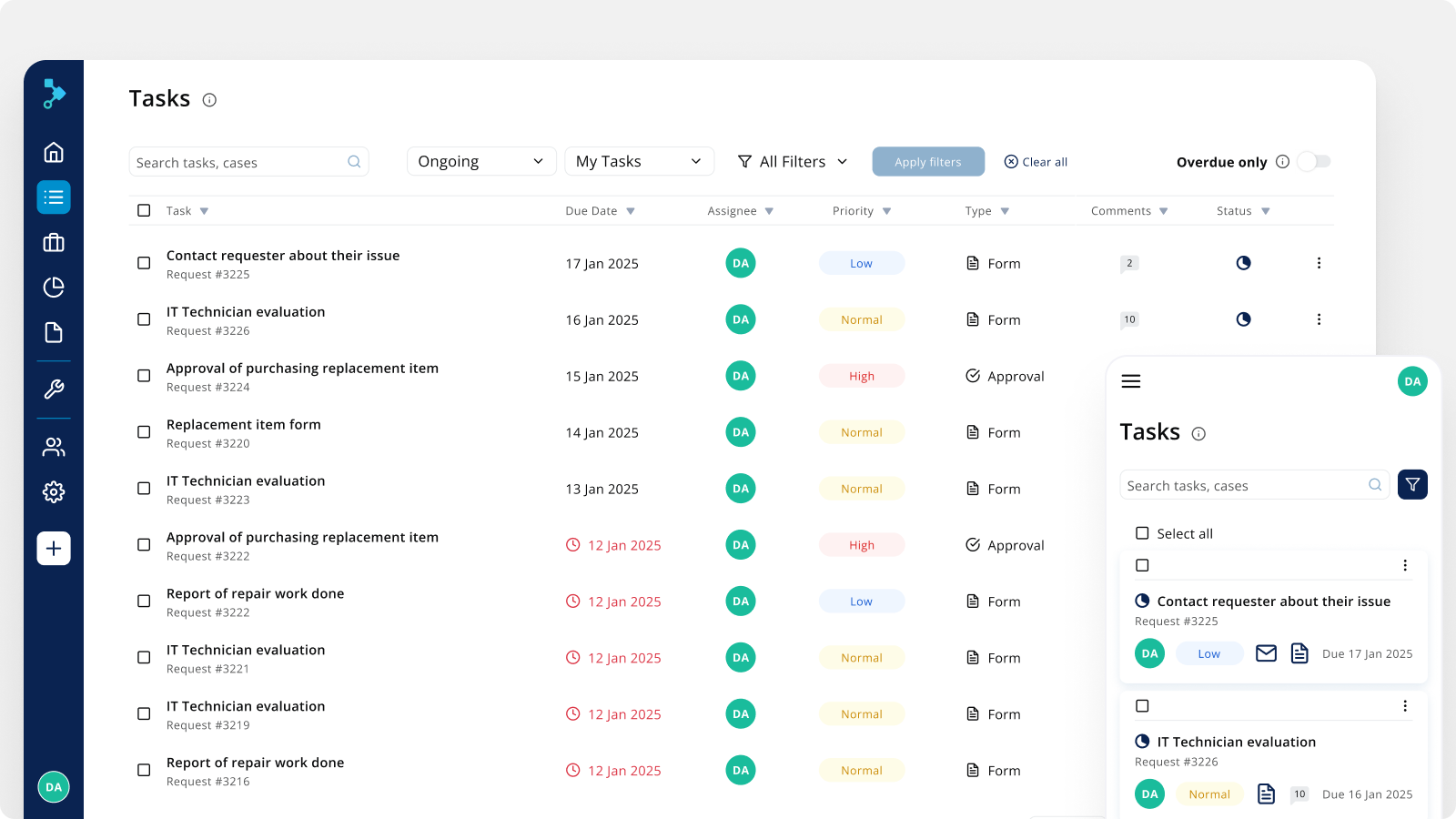Screen dimensions: 1456x819
Task: Click the plus add button in sidebar
Action: (54, 549)
